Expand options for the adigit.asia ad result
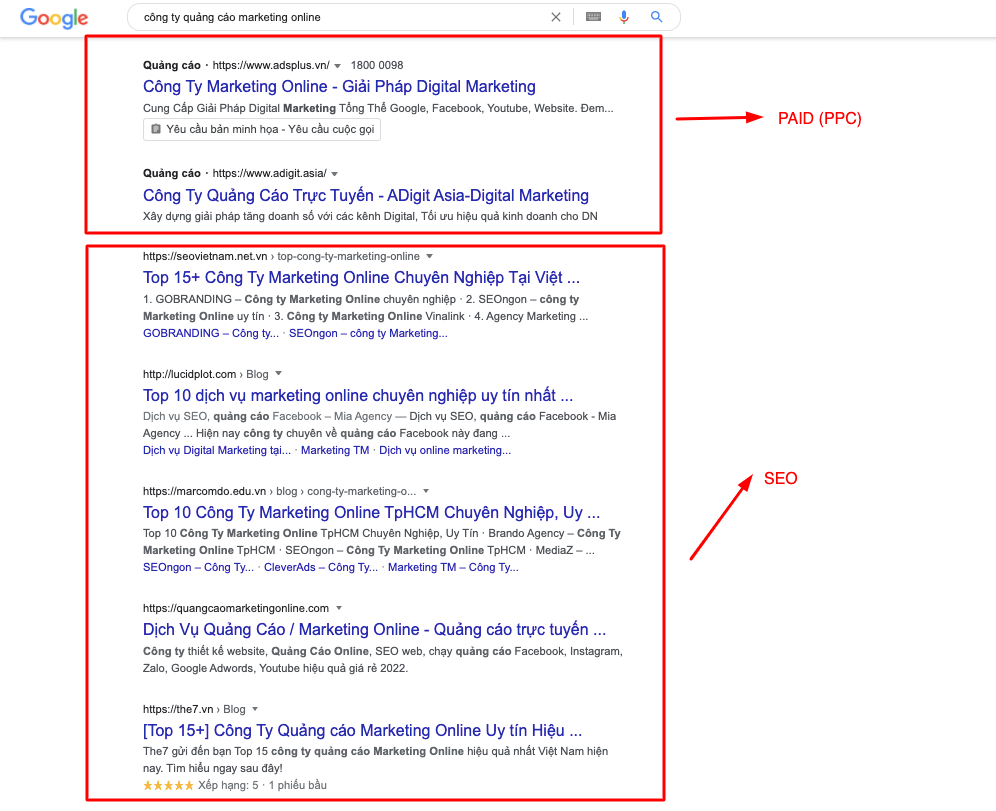 point(335,172)
